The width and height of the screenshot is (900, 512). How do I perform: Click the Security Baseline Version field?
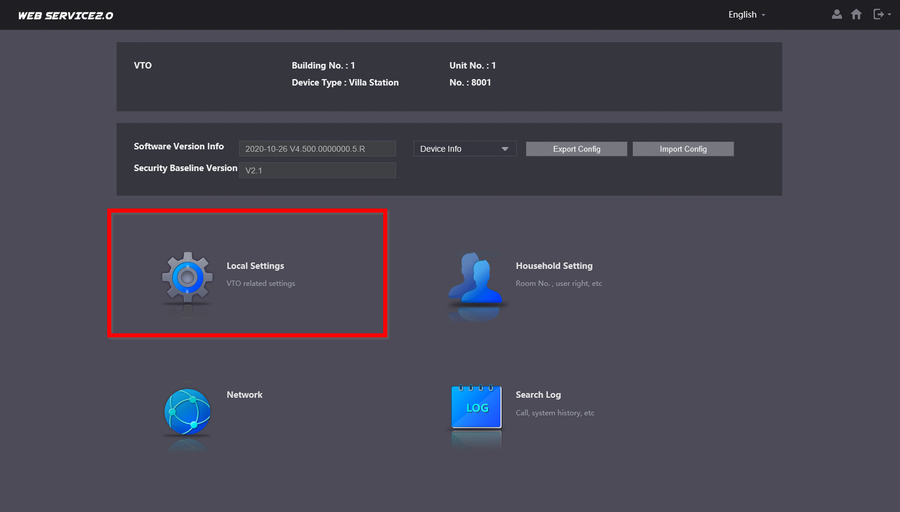pyautogui.click(x=317, y=171)
